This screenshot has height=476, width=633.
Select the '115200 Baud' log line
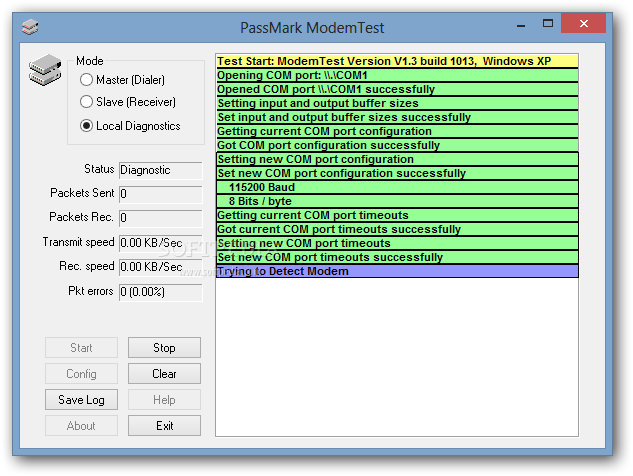click(397, 187)
